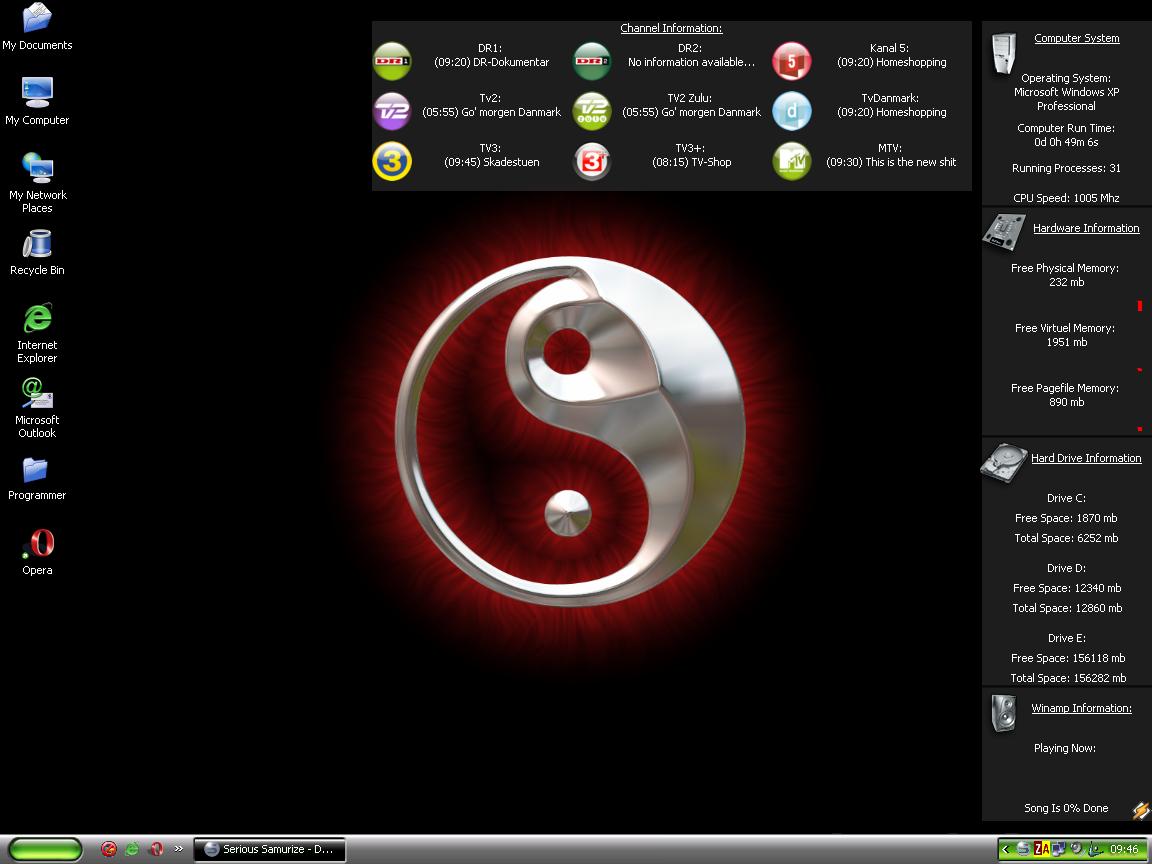This screenshot has height=864, width=1152.
Task: Click the Free Physical Memory red meter
Action: coord(1140,306)
